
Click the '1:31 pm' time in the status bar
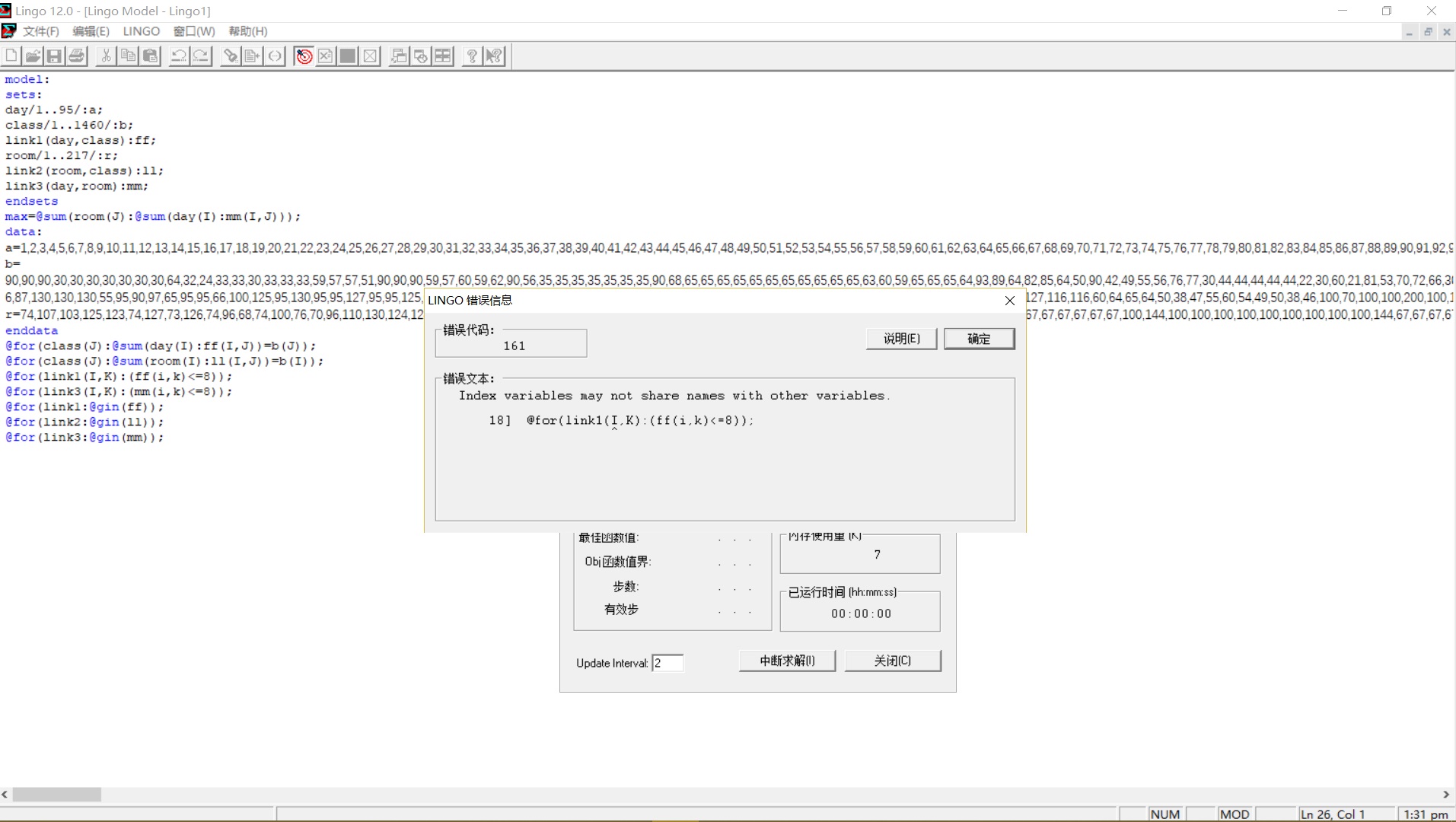coord(1426,814)
